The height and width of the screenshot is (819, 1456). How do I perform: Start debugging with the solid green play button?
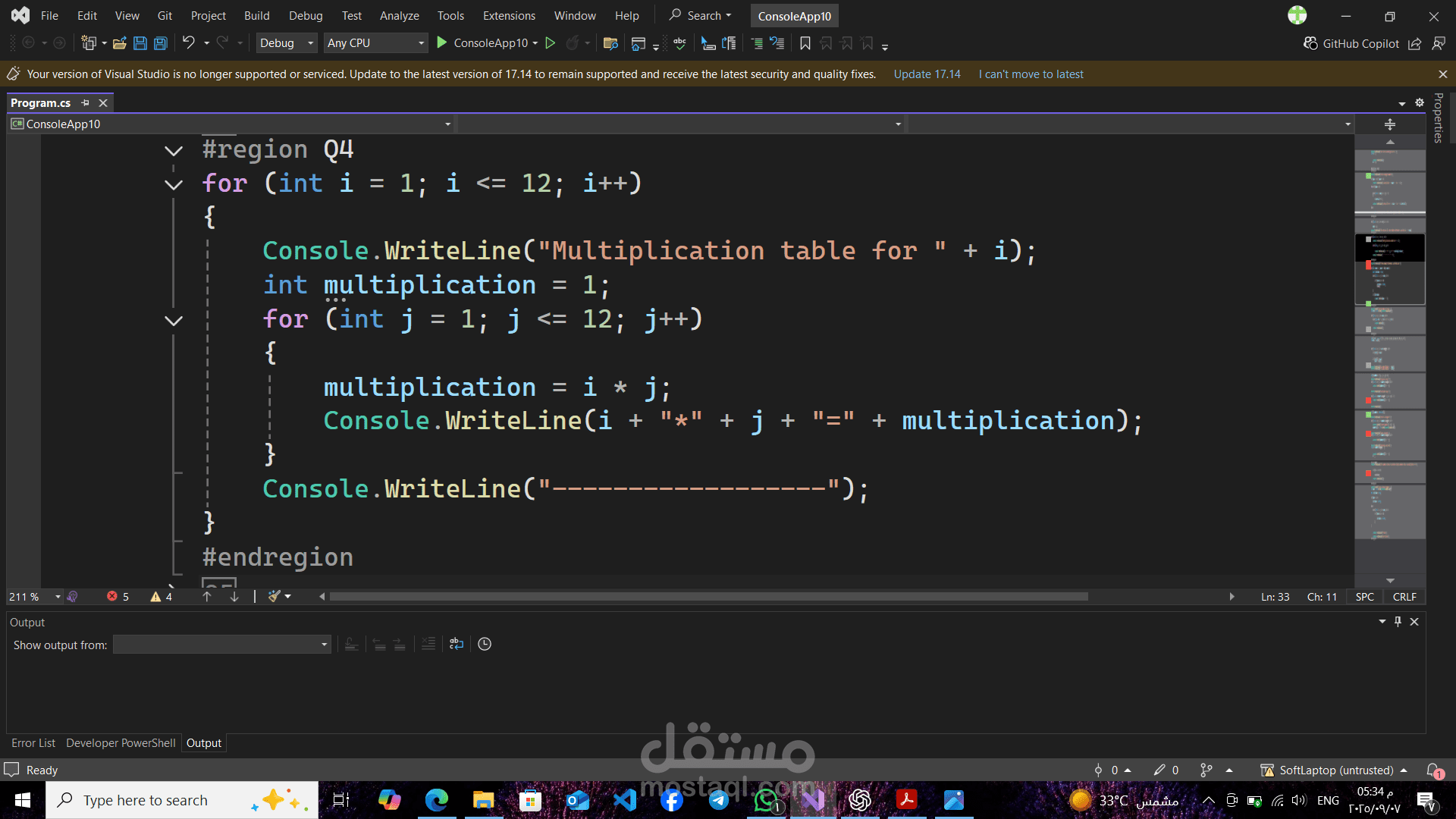(x=441, y=42)
